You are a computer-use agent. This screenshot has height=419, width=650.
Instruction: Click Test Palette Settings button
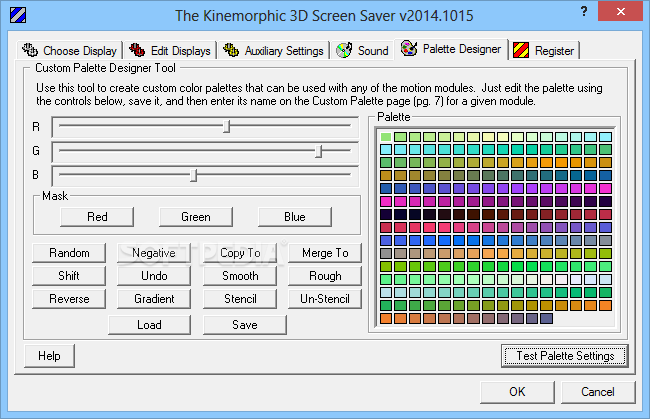565,356
